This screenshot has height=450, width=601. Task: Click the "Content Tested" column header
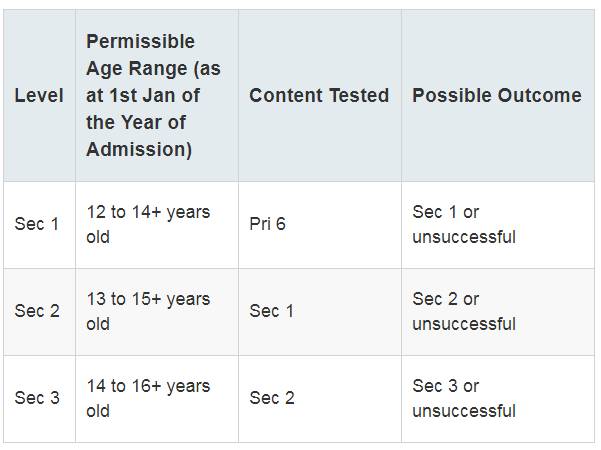pyautogui.click(x=319, y=96)
